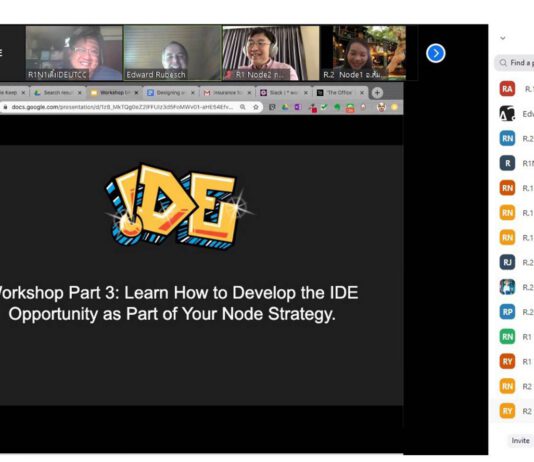The width and height of the screenshot is (534, 462).
Task: Click the Invite button in participants panel
Action: 520,441
